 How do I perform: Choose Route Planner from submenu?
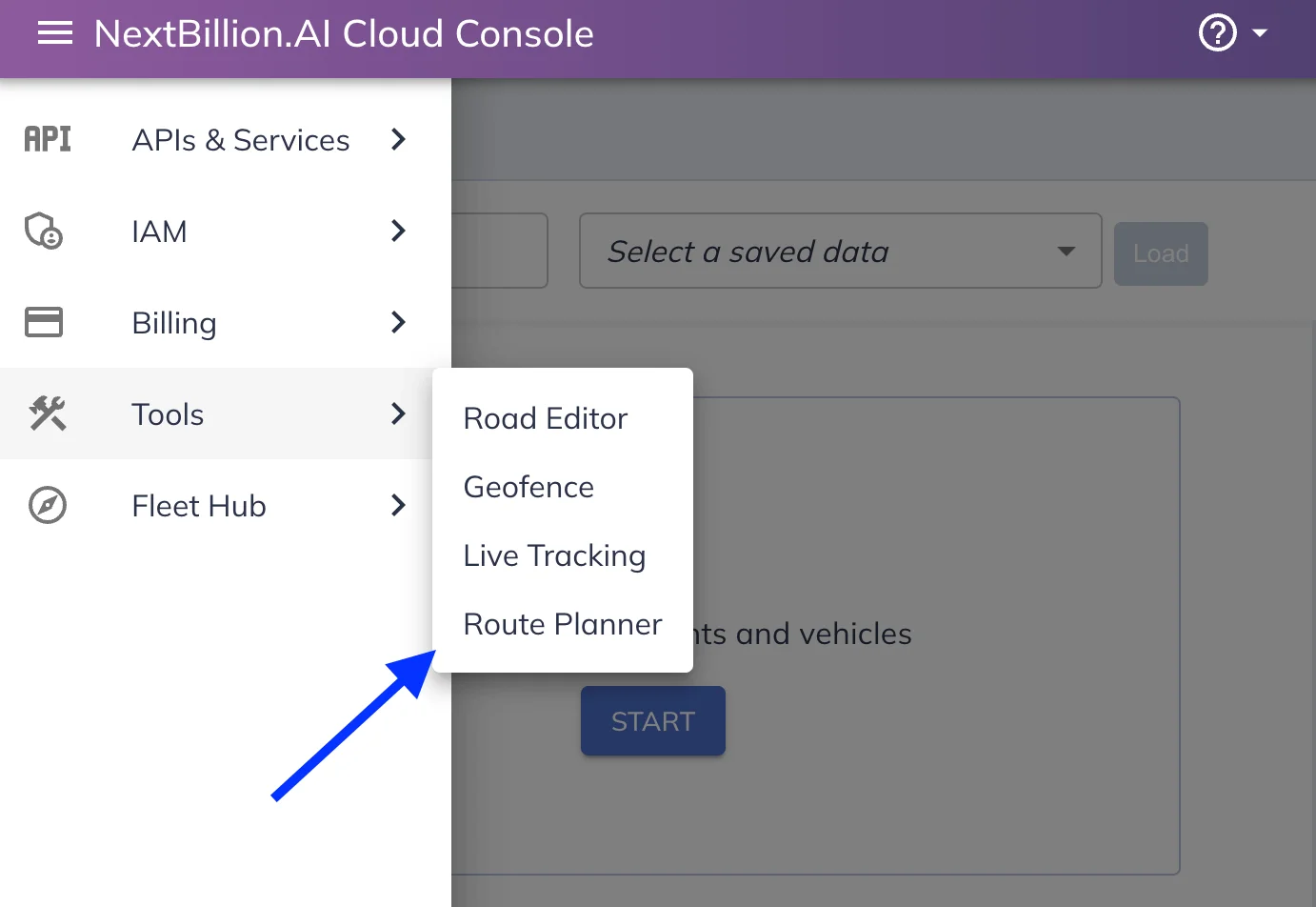tap(563, 624)
